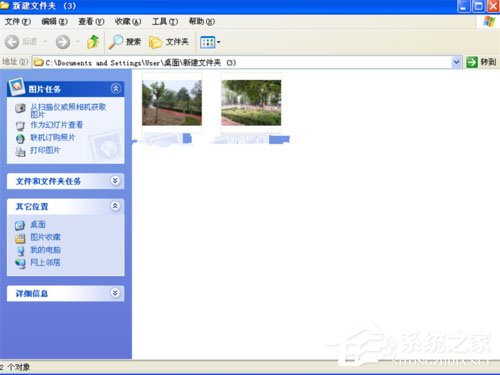Select the second garden hedge photo thumbnail
Image resolution: width=500 pixels, height=375 pixels.
coord(251,103)
